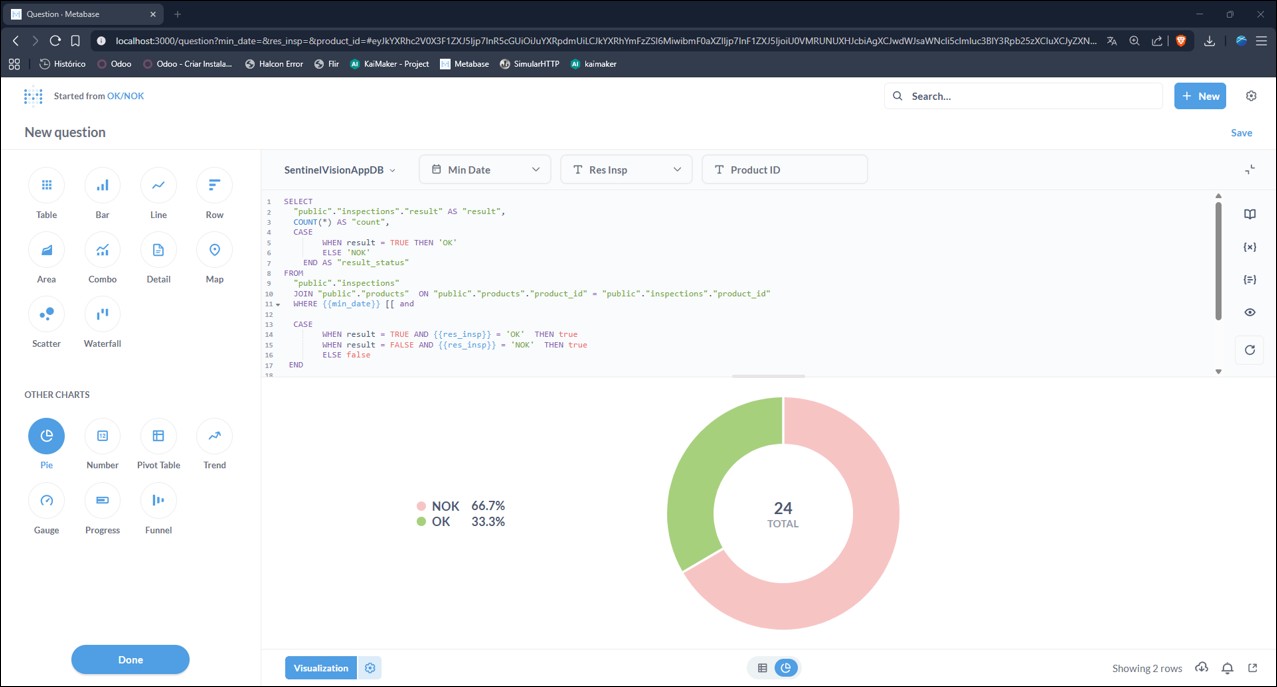1277x687 pixels.
Task: Open the Min Date filter dropdown
Action: click(485, 170)
